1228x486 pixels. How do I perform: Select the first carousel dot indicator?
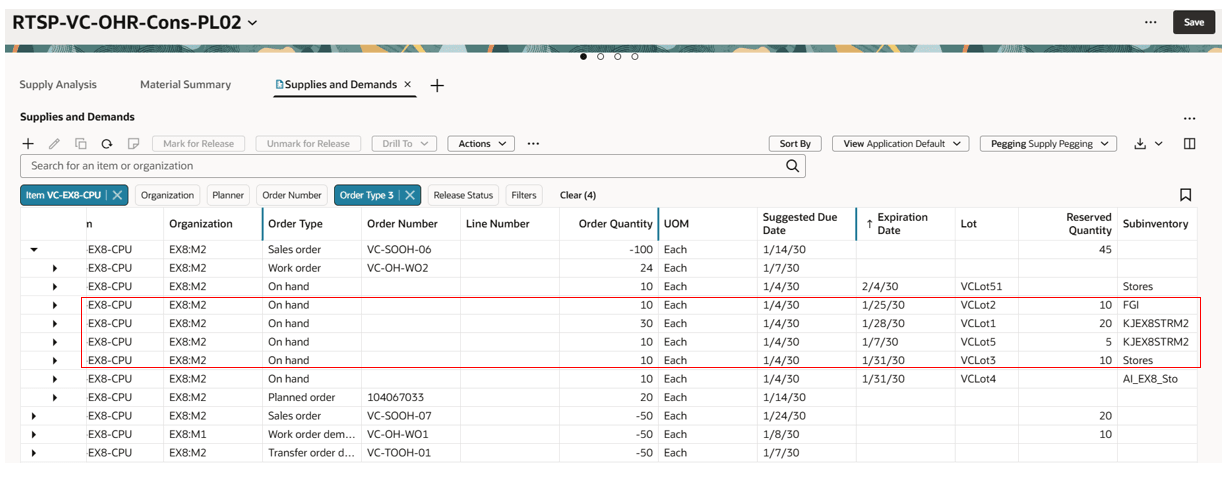[584, 57]
